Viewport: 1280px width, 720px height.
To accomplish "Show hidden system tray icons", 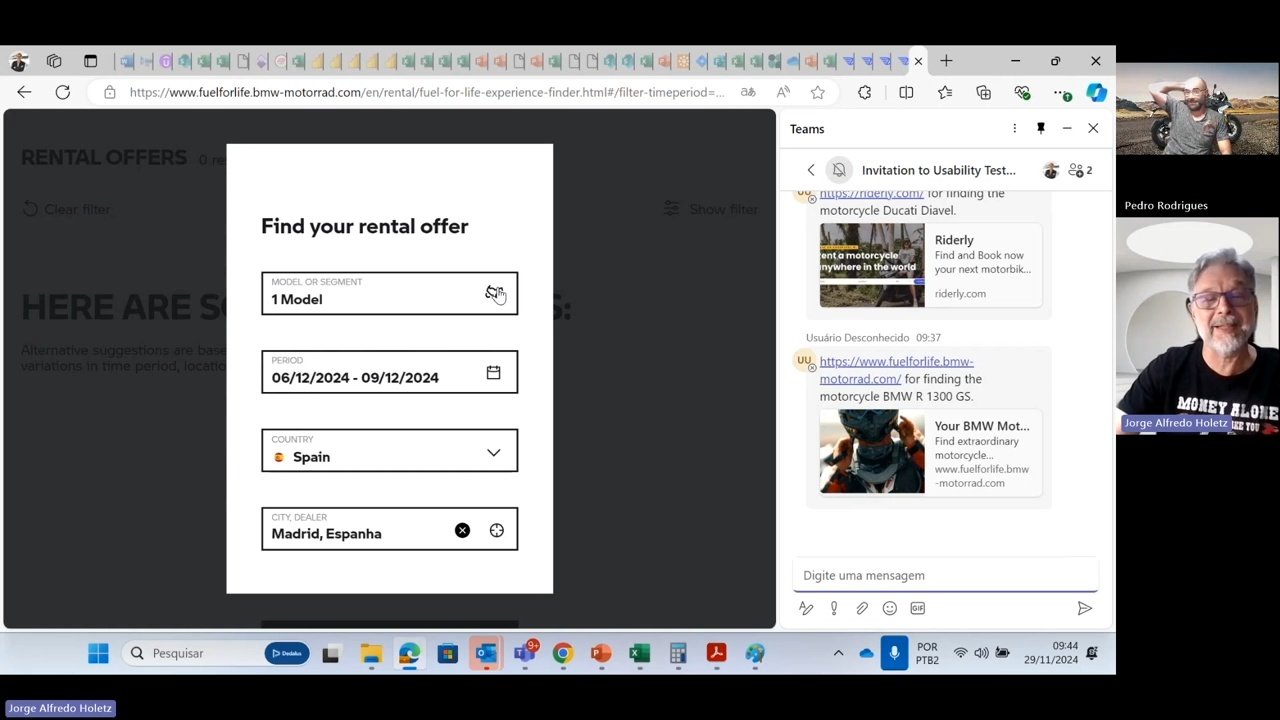I will pyautogui.click(x=838, y=653).
